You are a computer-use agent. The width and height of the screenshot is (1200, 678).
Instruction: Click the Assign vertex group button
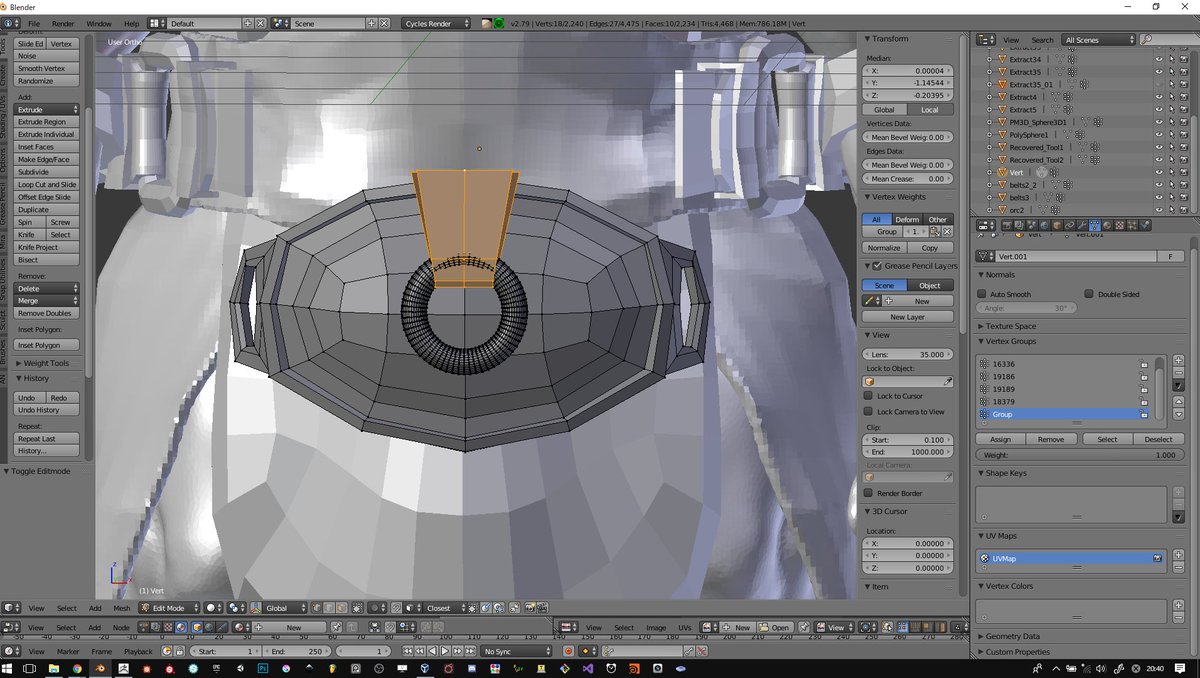tap(1001, 439)
